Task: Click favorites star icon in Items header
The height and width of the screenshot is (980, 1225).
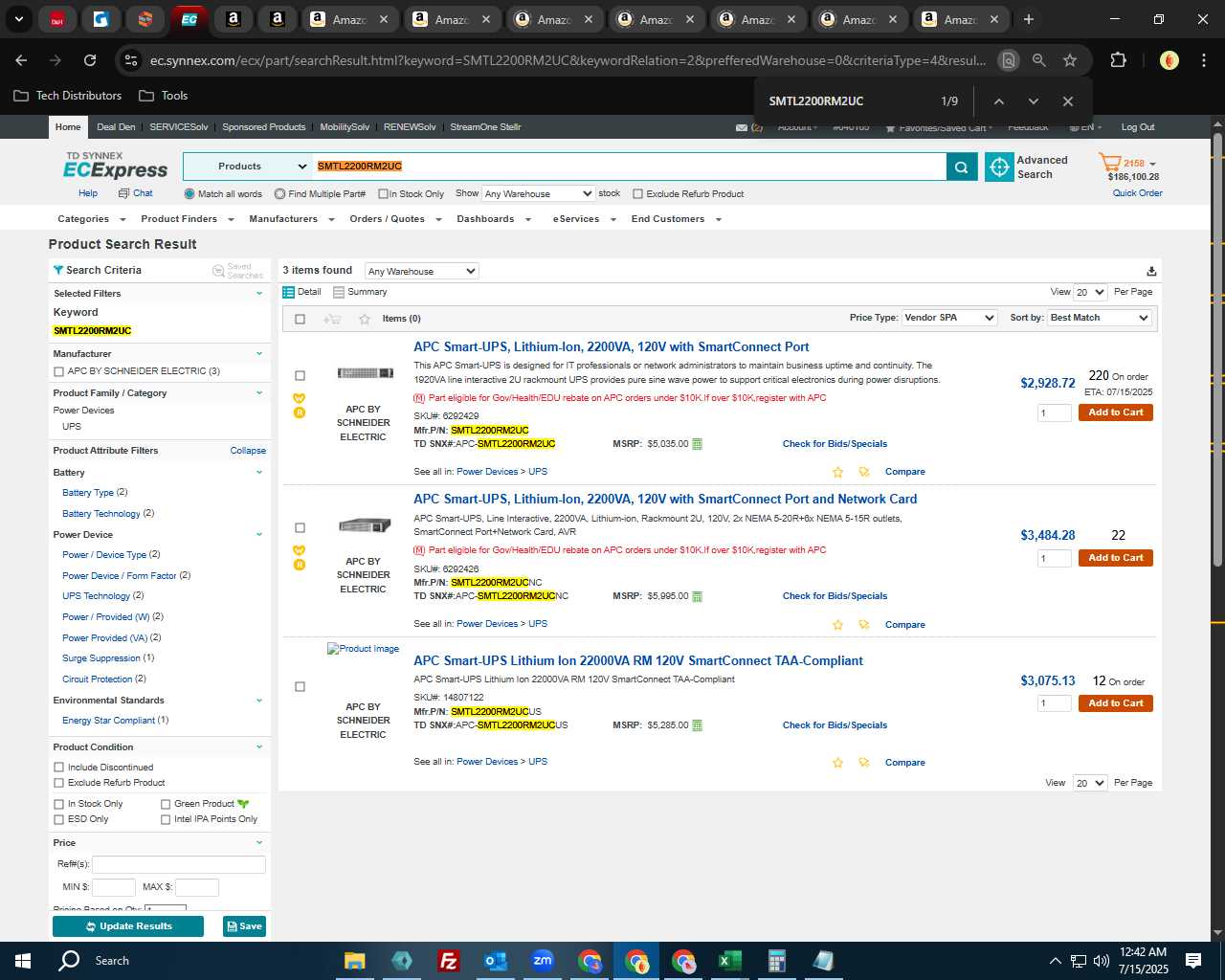Action: pos(365,319)
